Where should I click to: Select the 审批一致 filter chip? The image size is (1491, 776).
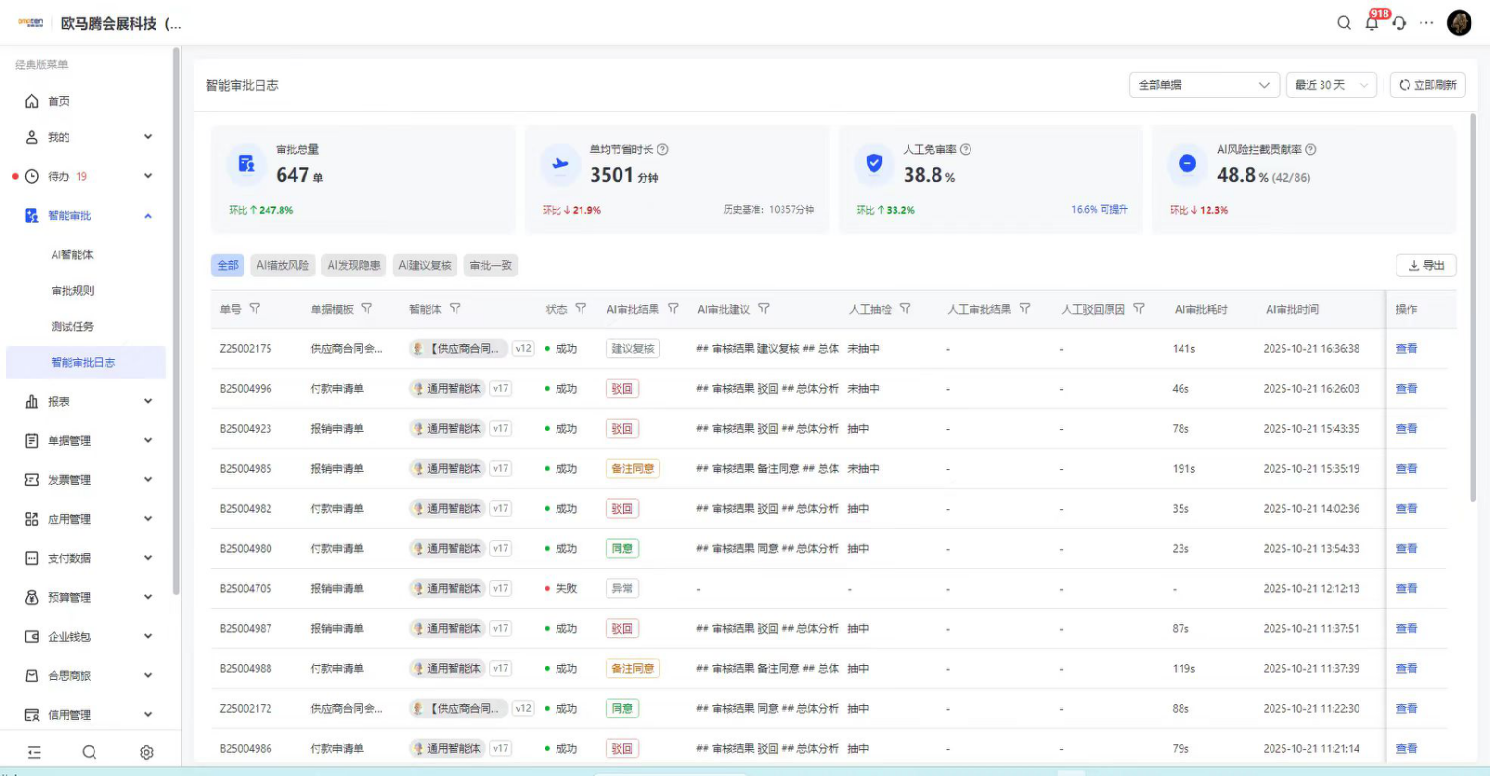click(491, 265)
